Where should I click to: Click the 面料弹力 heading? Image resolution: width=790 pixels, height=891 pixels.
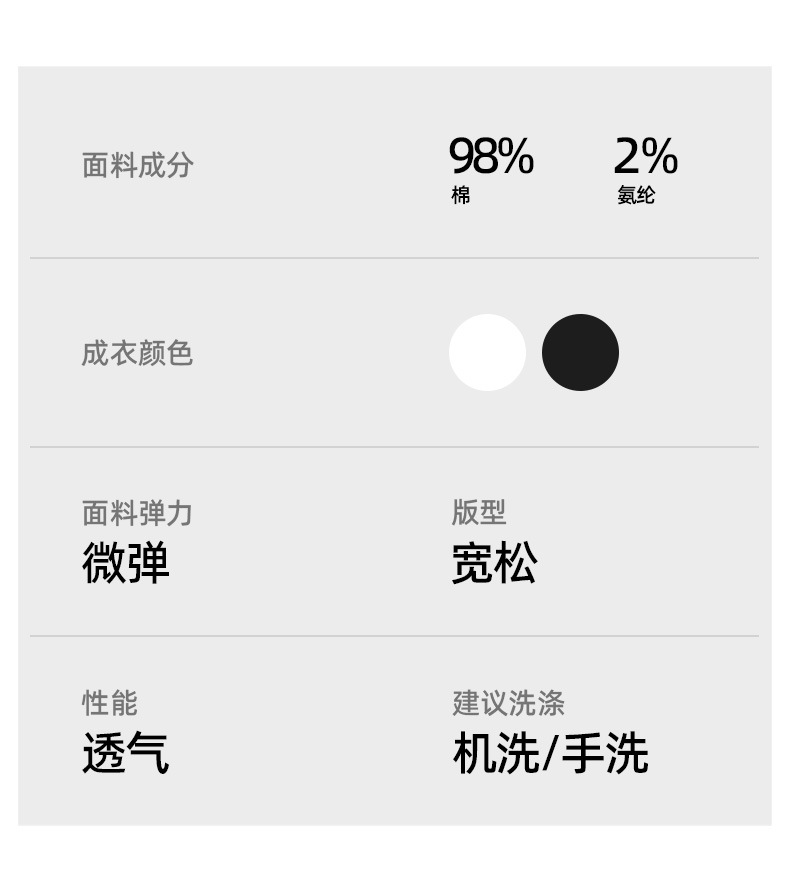click(x=137, y=513)
